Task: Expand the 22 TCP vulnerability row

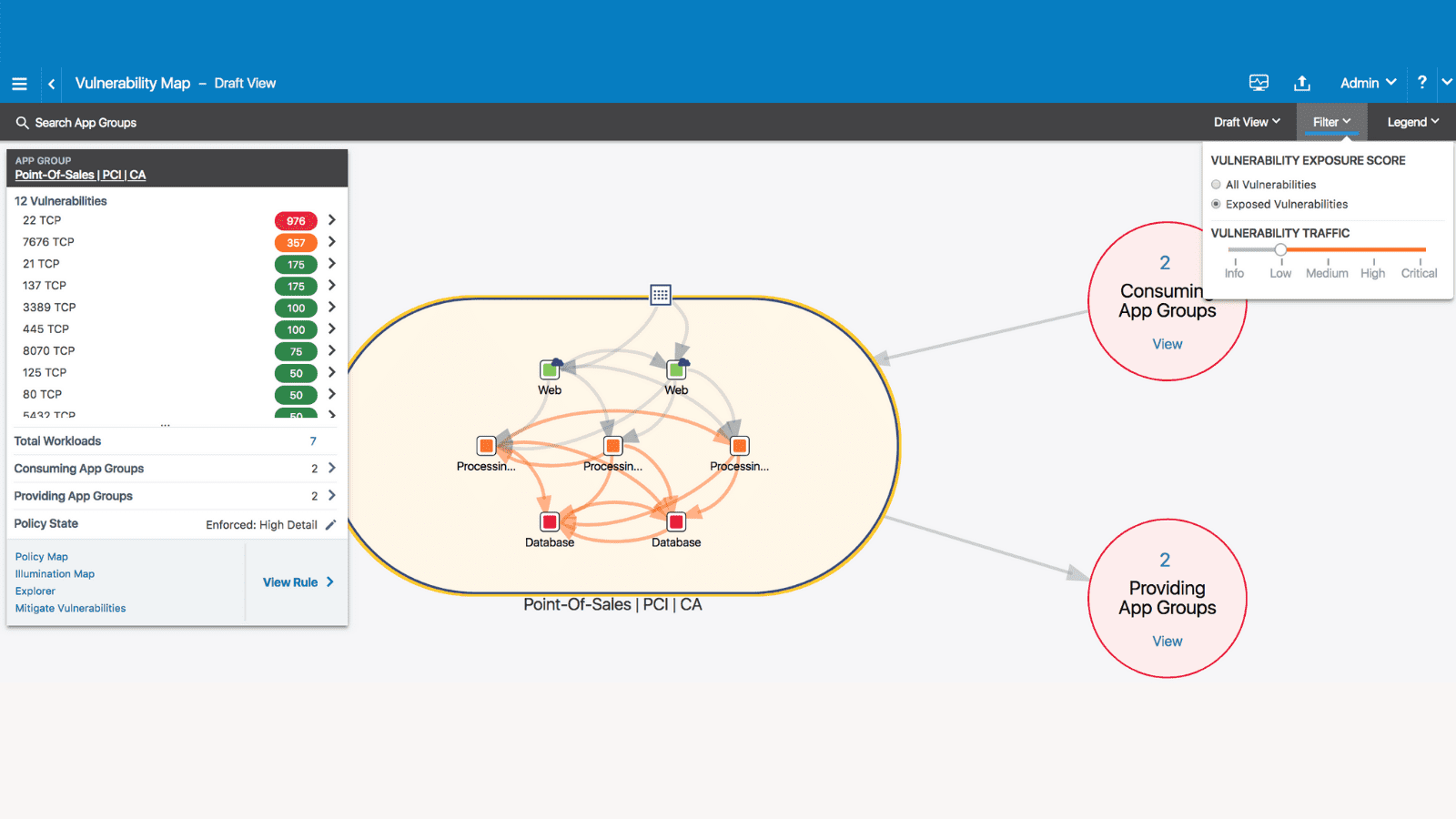Action: pos(332,220)
